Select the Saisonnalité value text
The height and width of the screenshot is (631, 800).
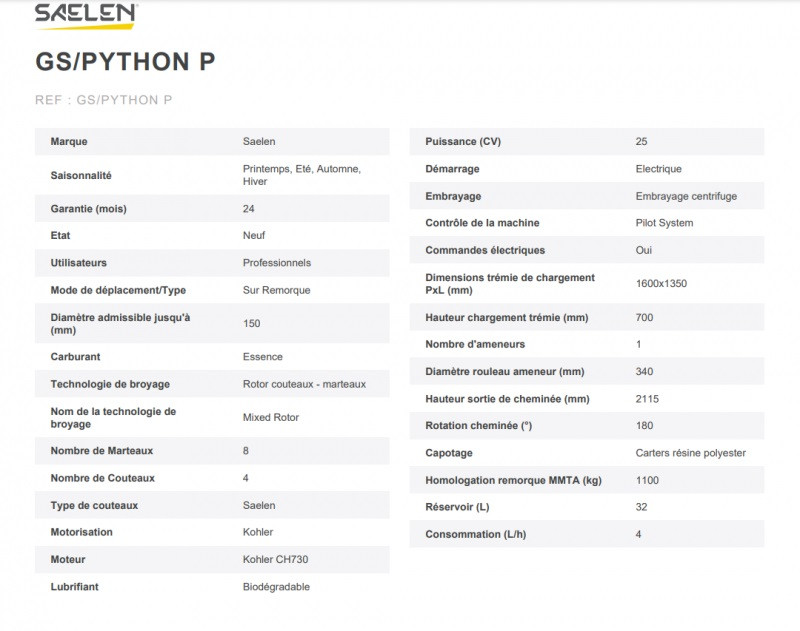click(x=301, y=175)
